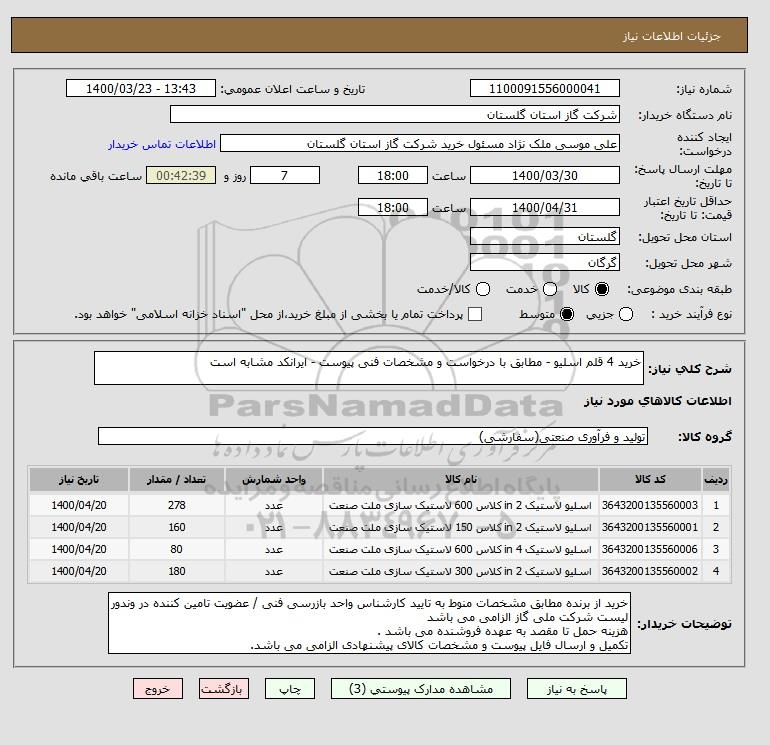Screen dimensions: 770x745
Task: Click the remaining time field 00:42:39
Action: click(181, 175)
